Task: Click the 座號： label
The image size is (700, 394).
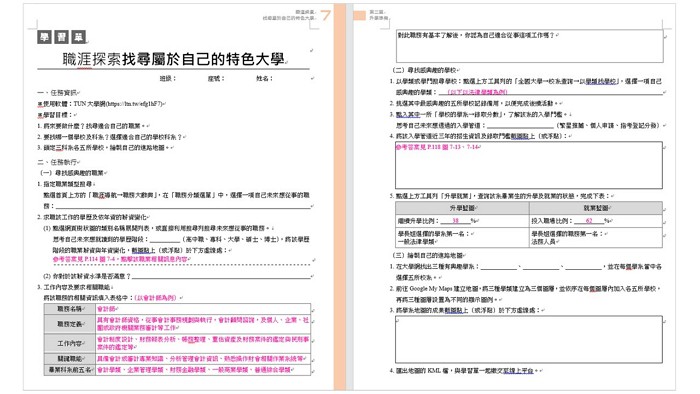Action: tap(216, 79)
